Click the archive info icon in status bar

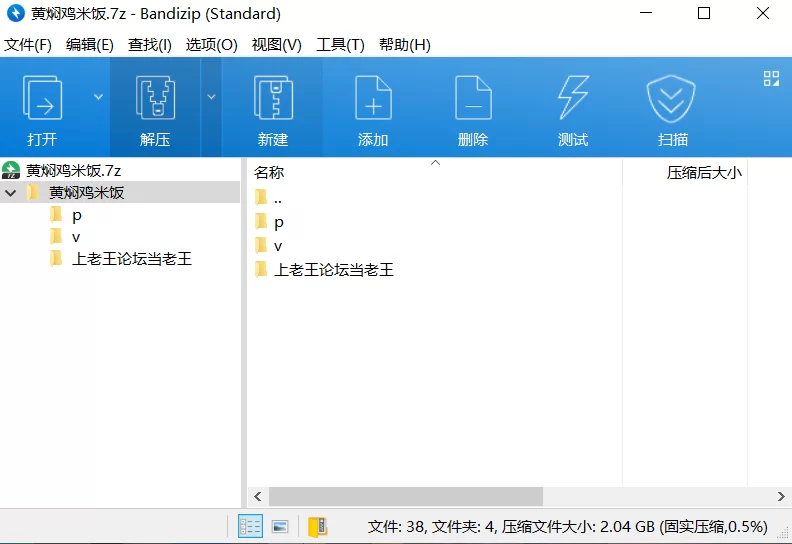click(318, 527)
